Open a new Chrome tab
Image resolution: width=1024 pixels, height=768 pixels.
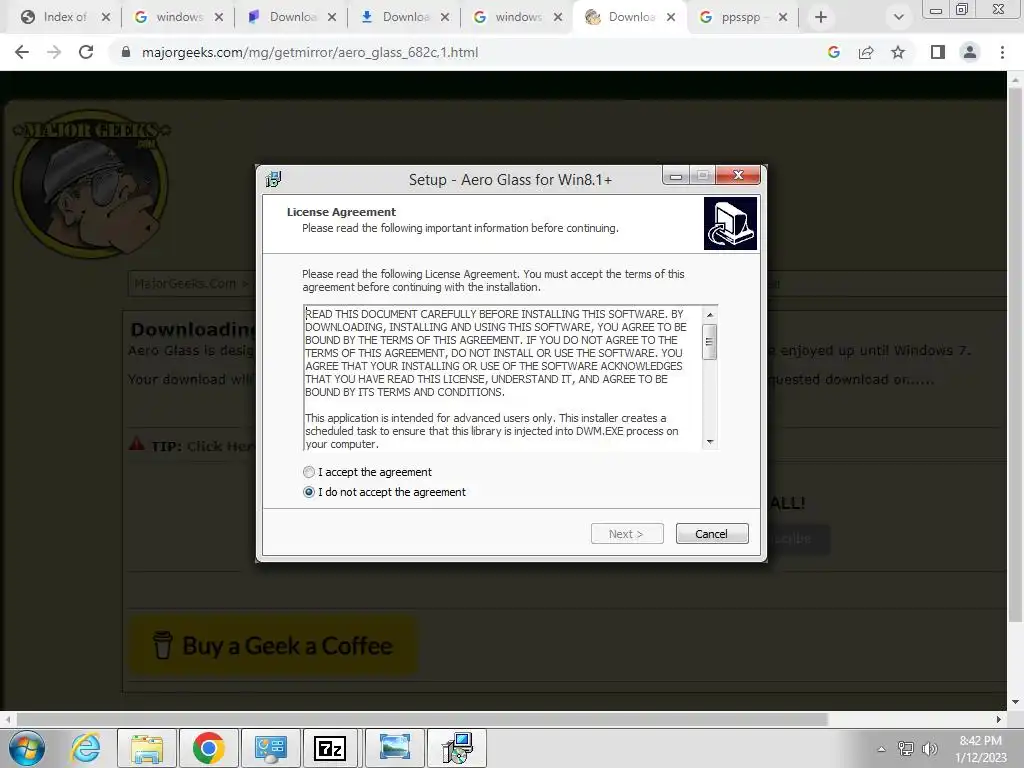coord(821,18)
